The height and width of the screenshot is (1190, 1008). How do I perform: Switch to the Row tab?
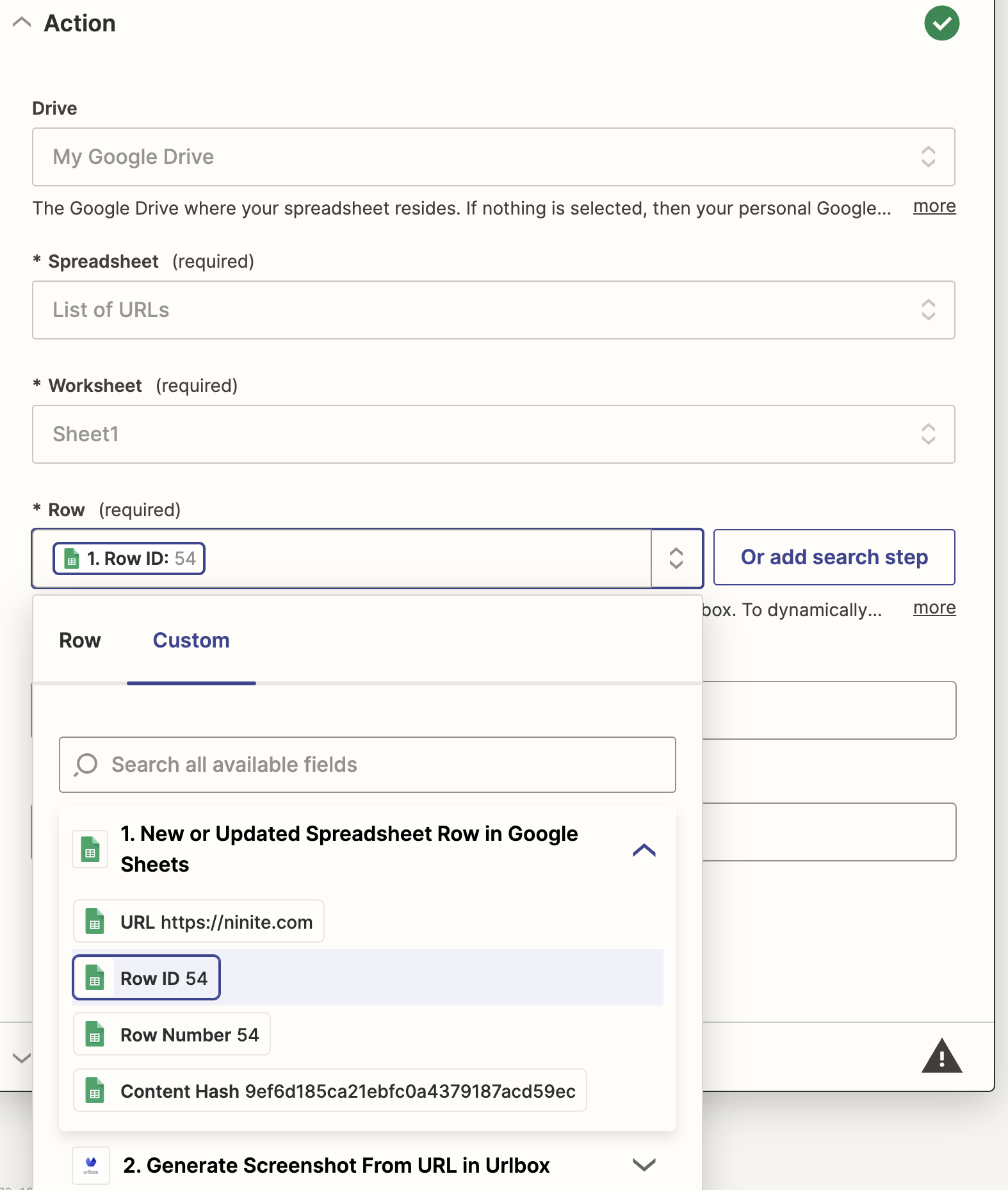click(80, 640)
